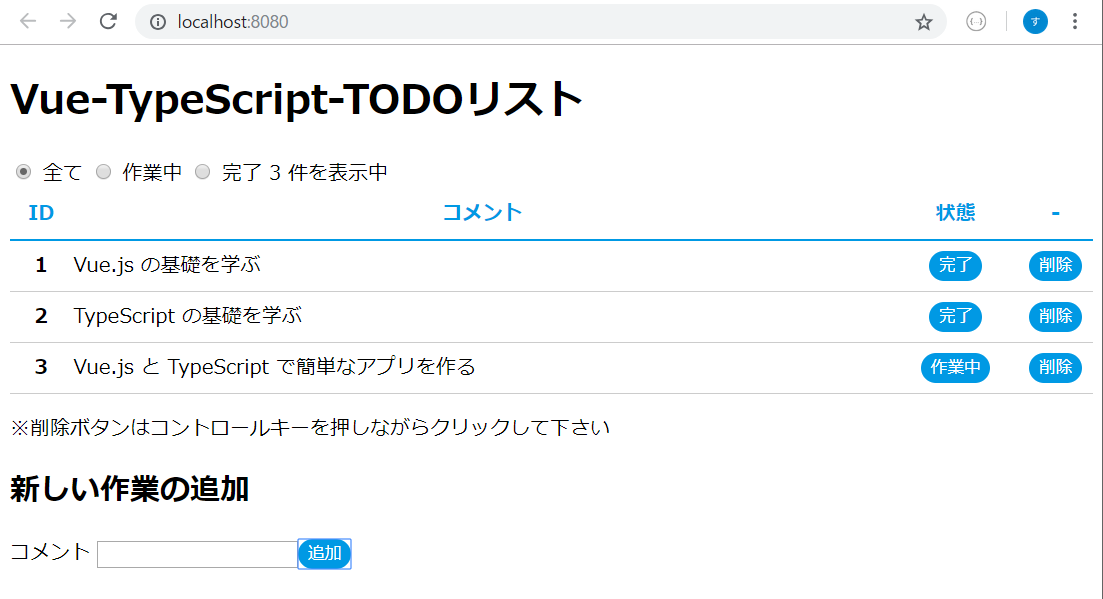Click the ID column header

[x=41, y=213]
